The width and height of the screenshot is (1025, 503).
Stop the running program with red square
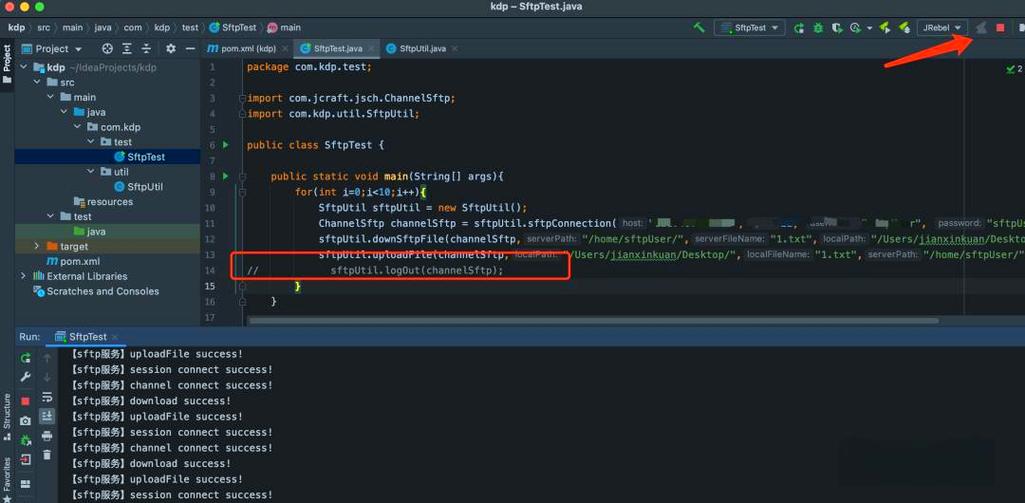click(1000, 28)
